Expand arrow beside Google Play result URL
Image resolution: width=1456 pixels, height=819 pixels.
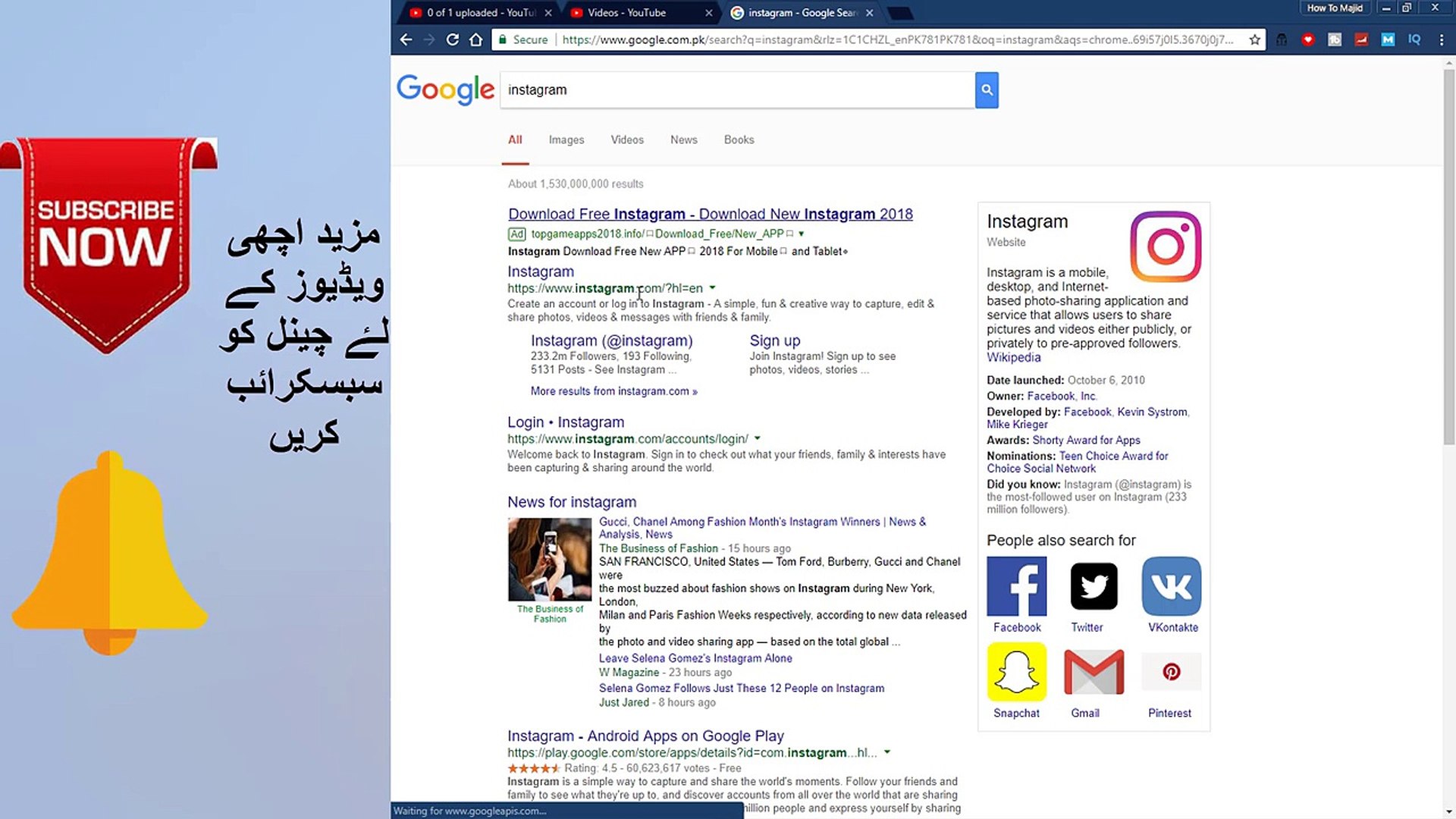(x=886, y=752)
